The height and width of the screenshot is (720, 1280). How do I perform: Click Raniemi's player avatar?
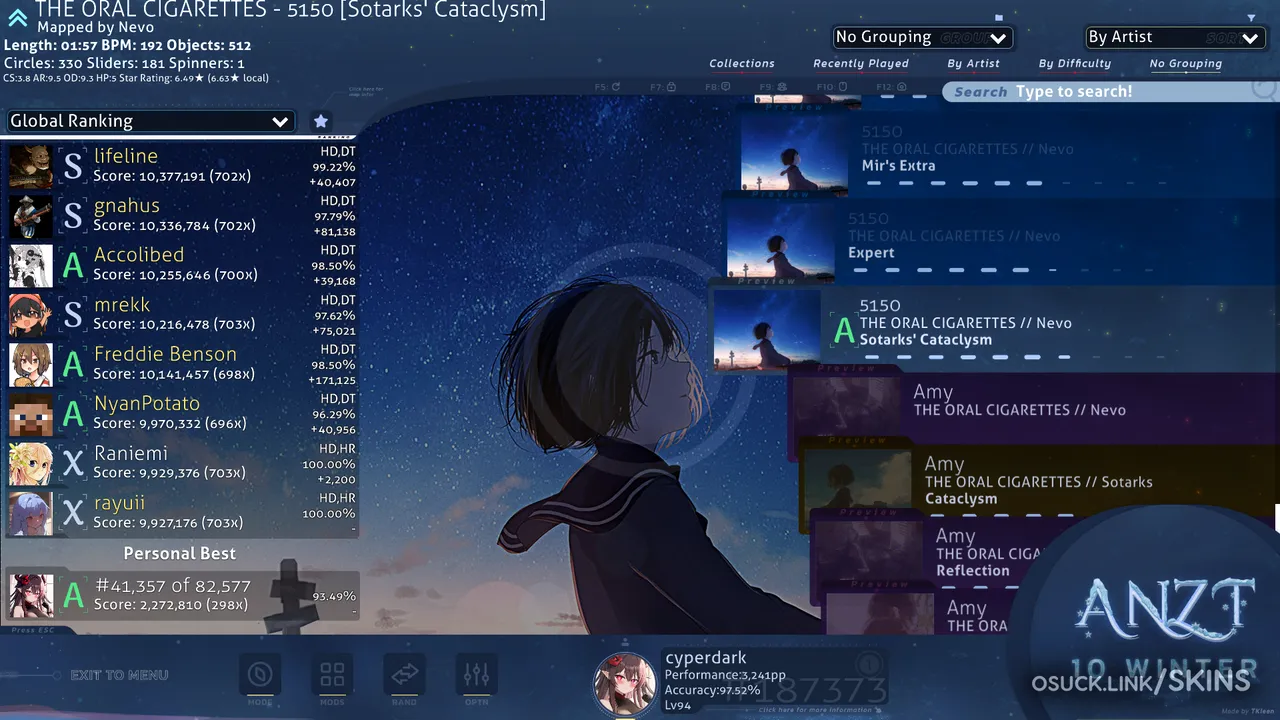(x=31, y=463)
